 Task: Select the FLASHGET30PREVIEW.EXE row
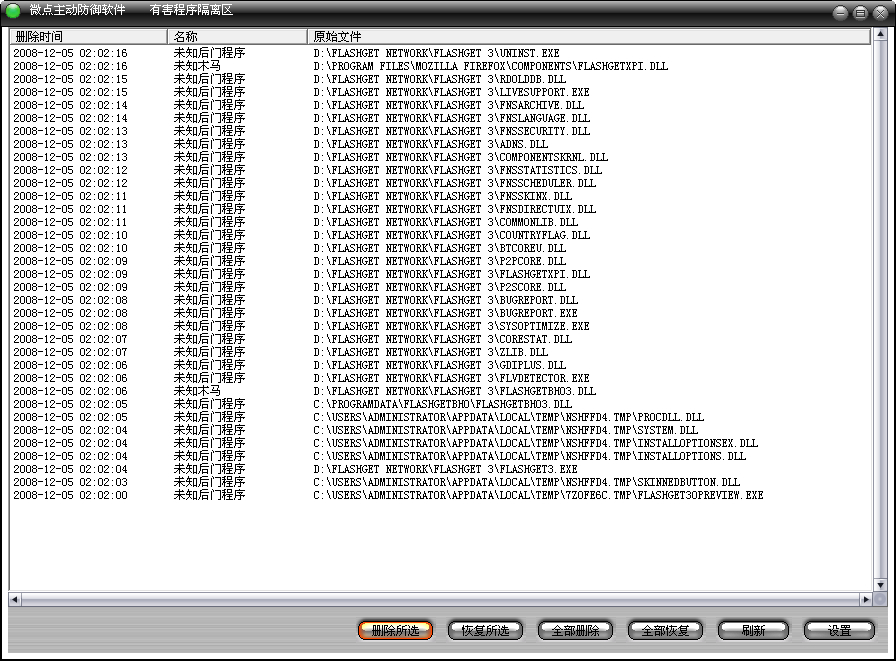[538, 495]
